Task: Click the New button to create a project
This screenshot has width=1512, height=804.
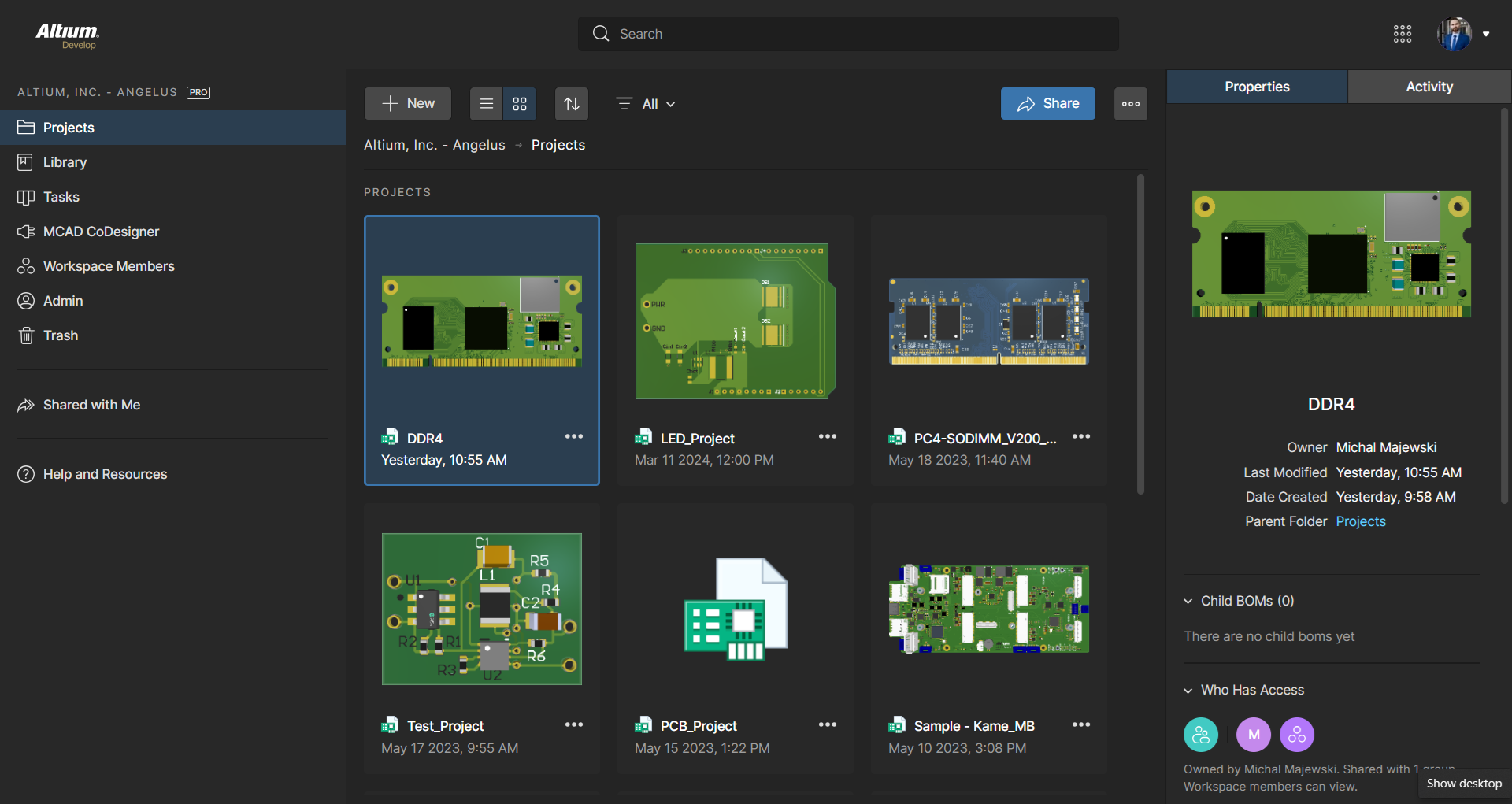Action: (407, 103)
